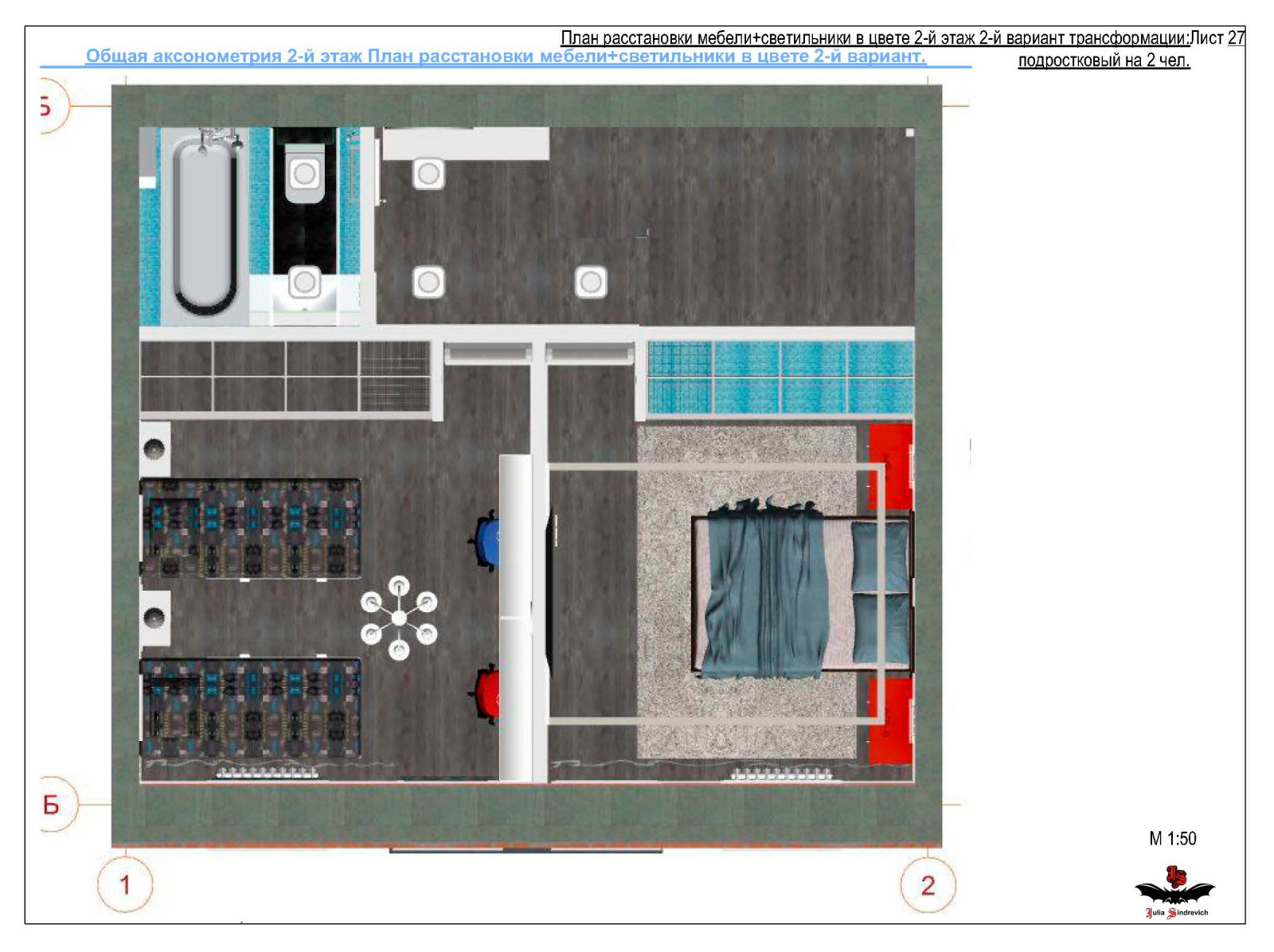This screenshot has height=952, width=1274.
Task: Select the axis marker circle labeled 2
Action: 928,884
